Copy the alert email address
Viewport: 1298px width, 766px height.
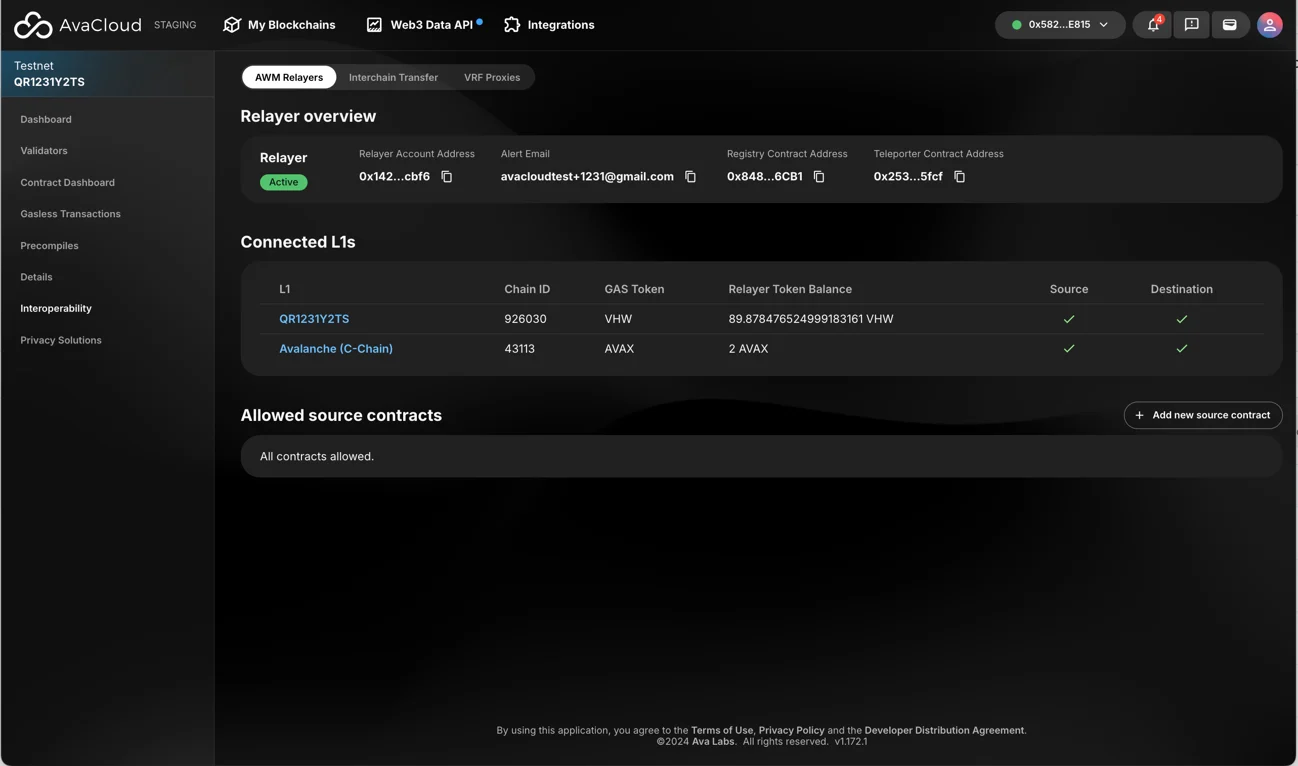click(690, 177)
